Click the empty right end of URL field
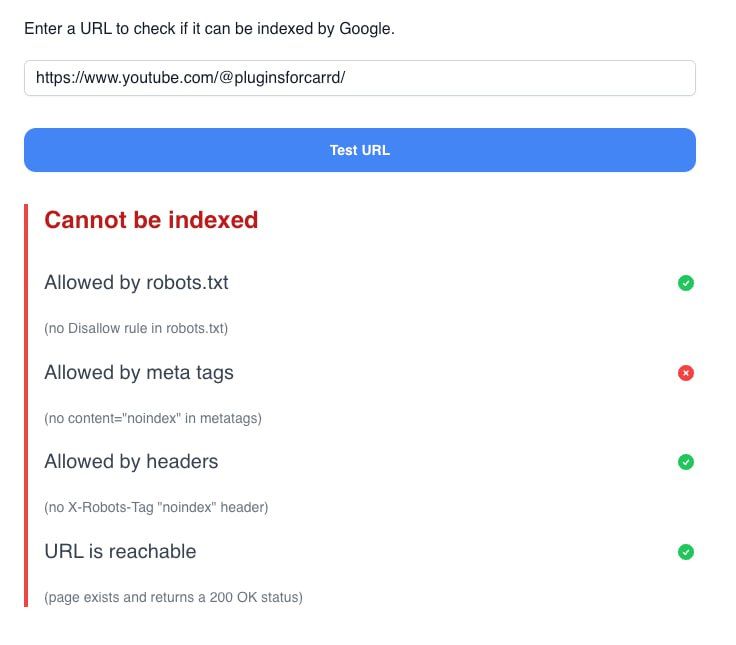Screen dimensions: 736x645 tap(600, 78)
